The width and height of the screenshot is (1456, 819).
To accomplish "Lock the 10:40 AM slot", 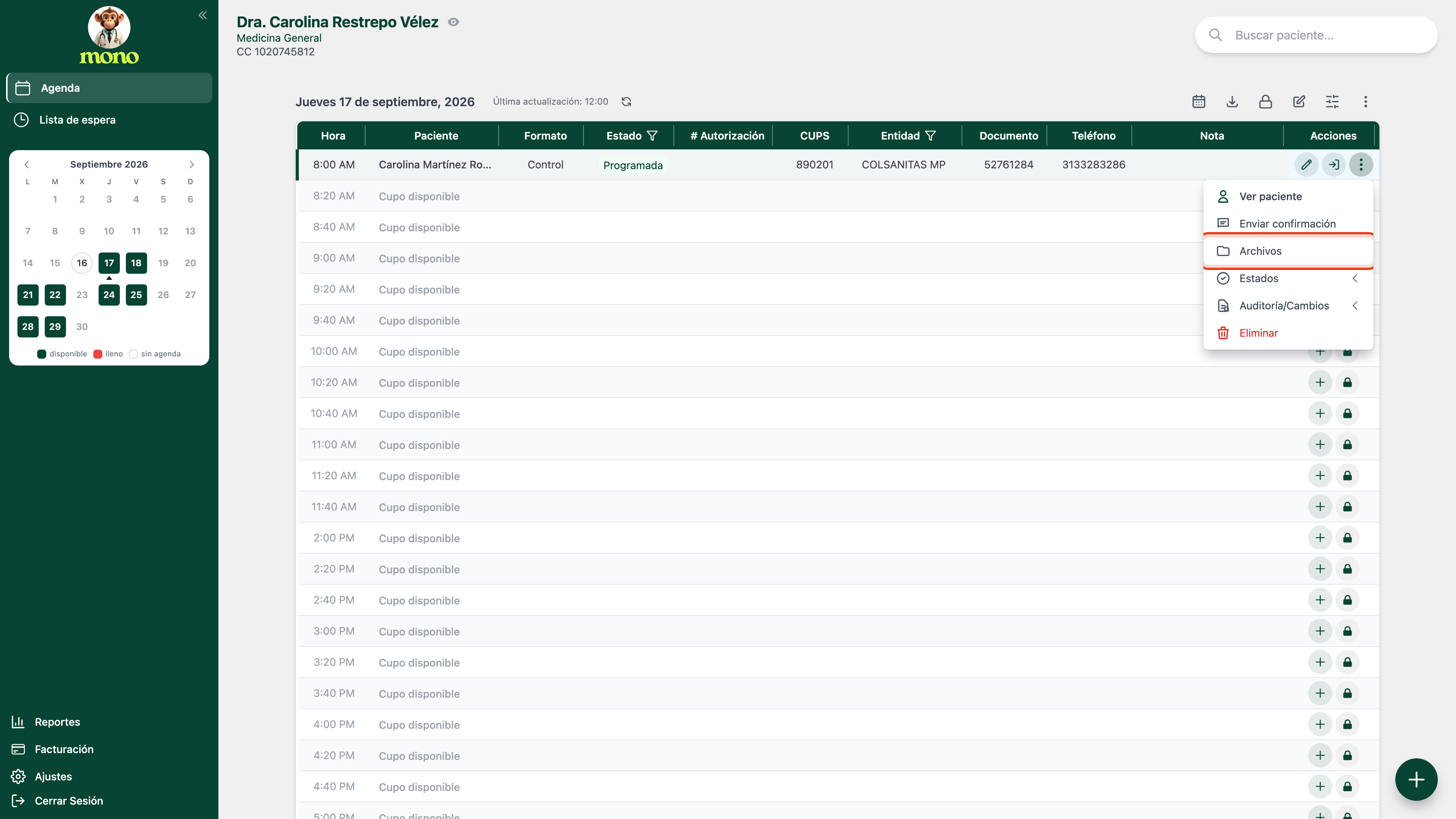I will point(1348,414).
